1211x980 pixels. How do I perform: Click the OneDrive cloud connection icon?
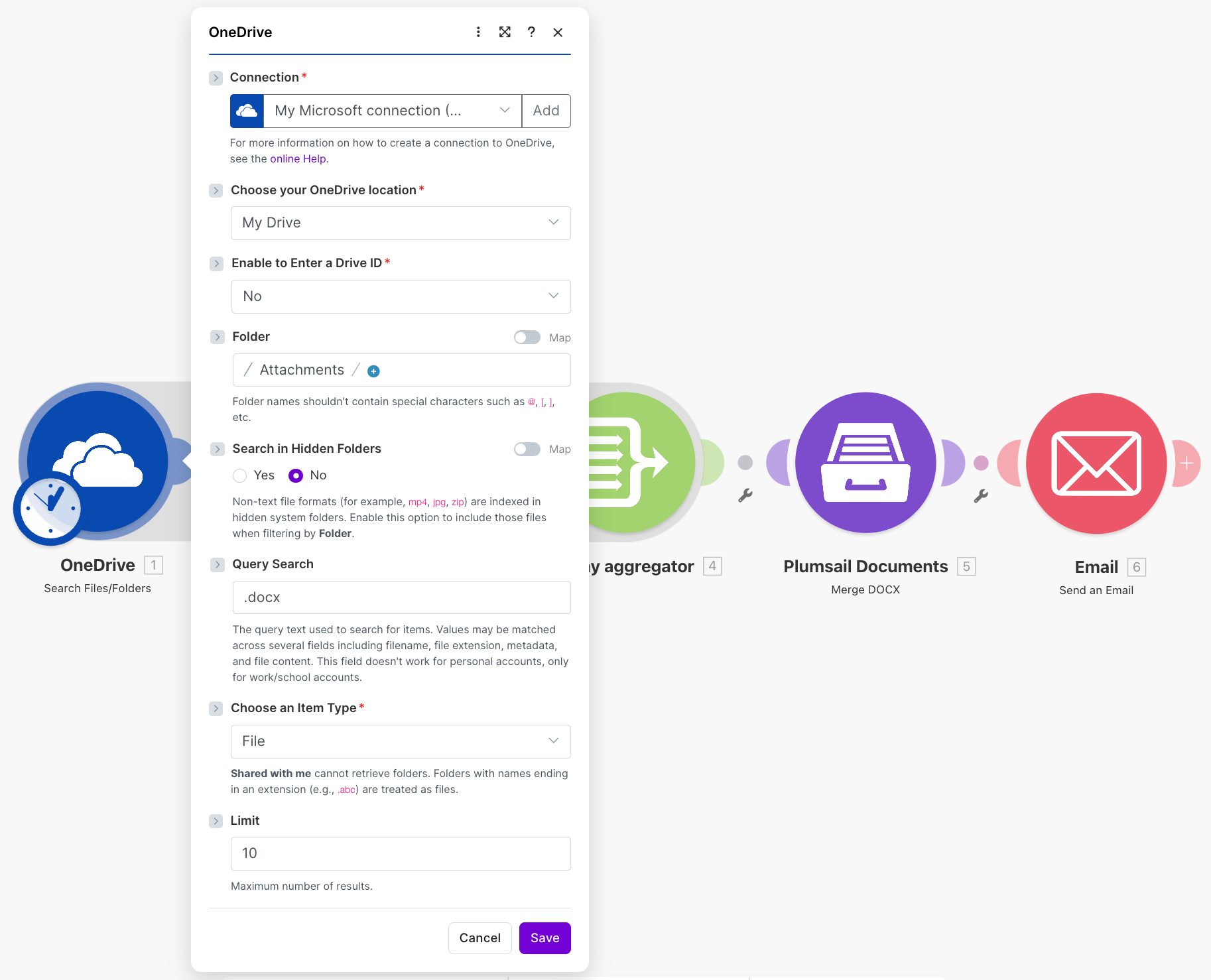247,111
